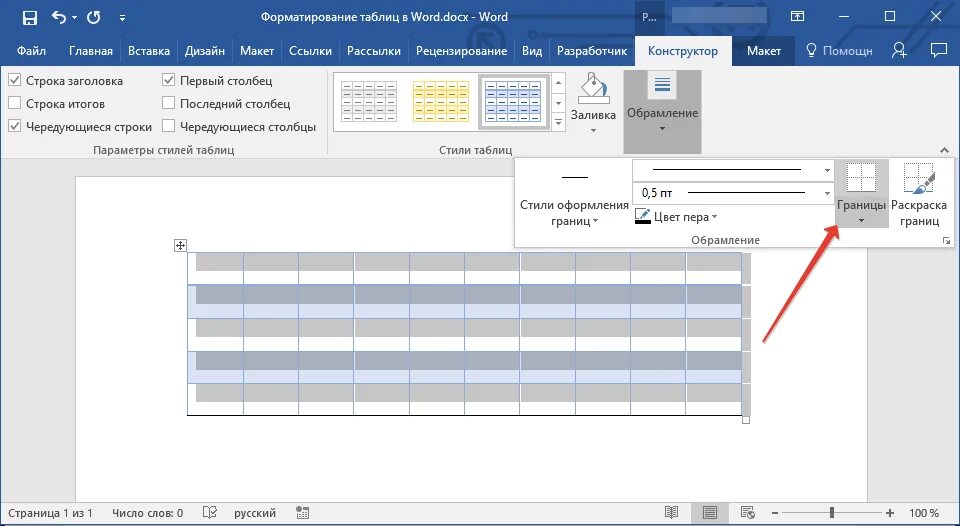Apply the yellow table style thumbnail

pos(441,102)
